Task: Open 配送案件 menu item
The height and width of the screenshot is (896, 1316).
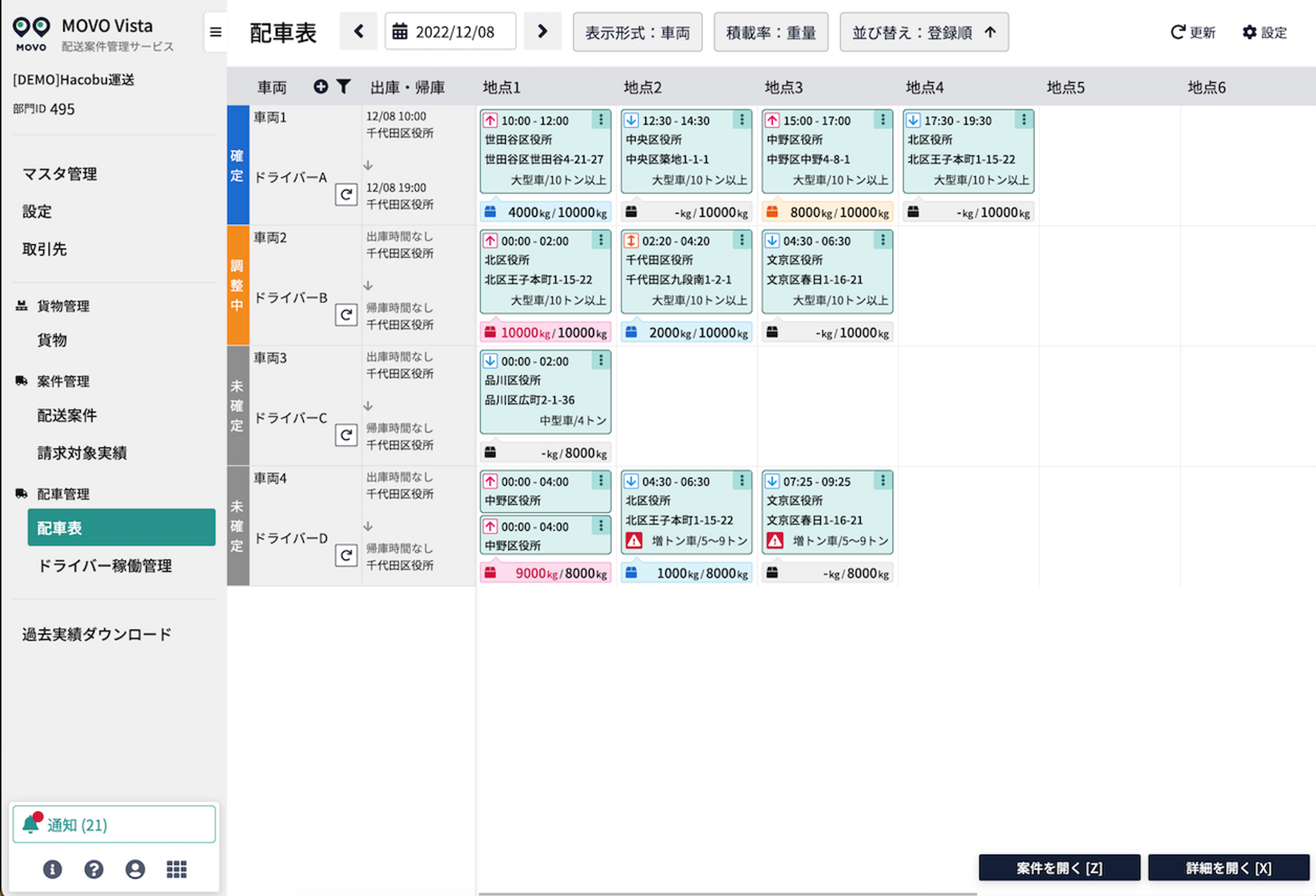Action: pos(67,416)
